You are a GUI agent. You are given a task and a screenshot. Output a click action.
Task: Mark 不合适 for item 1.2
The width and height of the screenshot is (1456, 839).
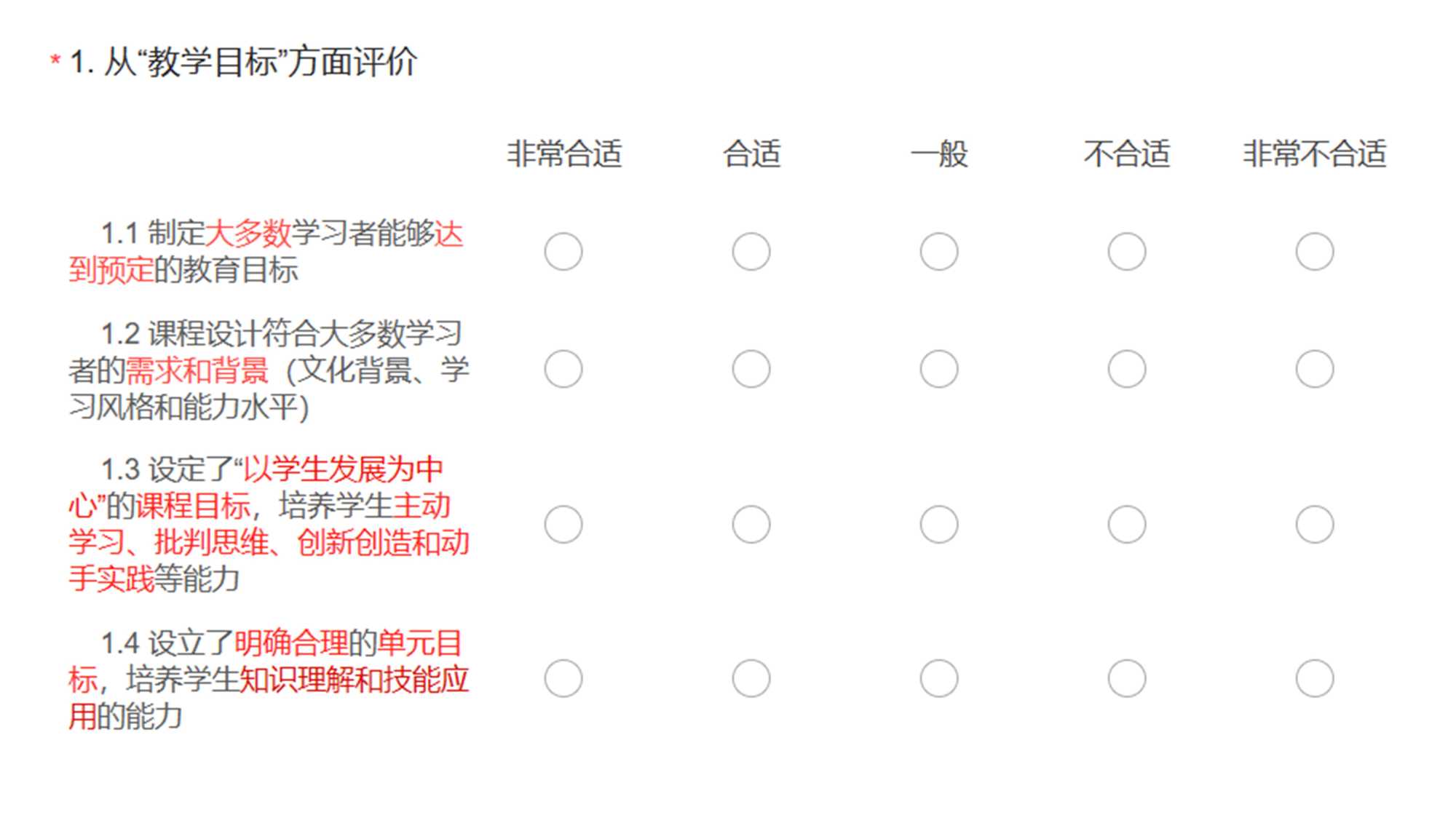(1127, 369)
